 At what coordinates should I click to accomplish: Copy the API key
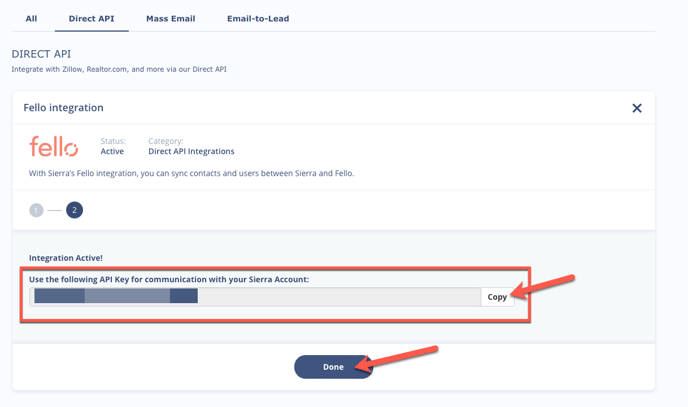point(497,297)
